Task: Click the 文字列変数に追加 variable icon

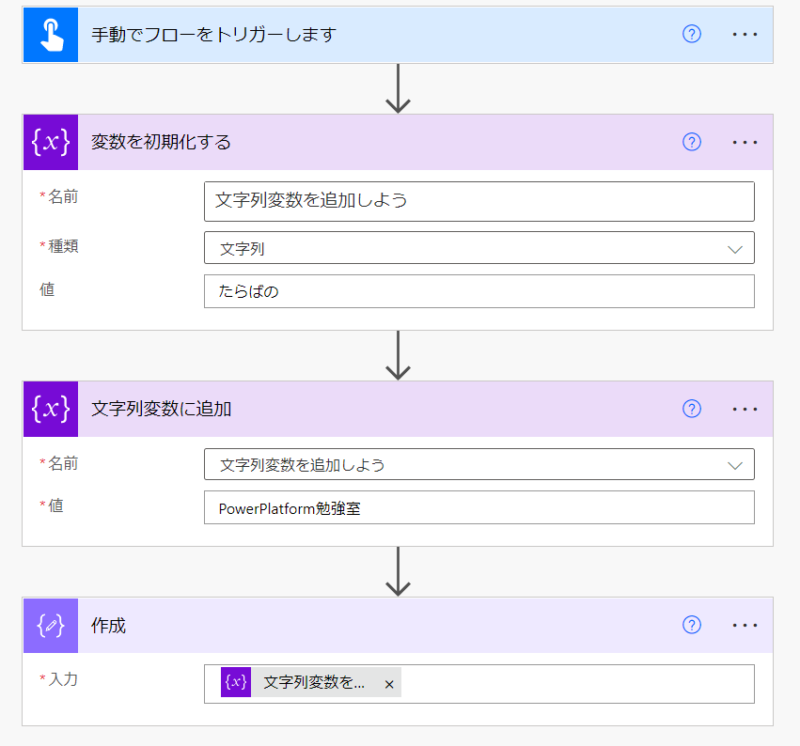Action: click(50, 408)
